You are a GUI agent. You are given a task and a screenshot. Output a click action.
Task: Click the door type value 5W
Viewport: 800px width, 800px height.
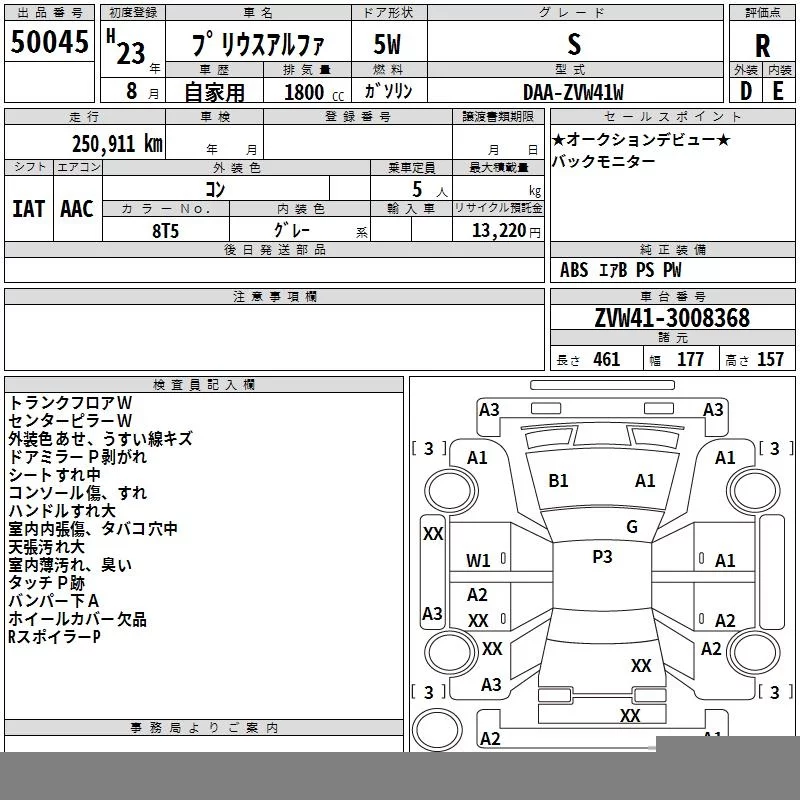387,44
